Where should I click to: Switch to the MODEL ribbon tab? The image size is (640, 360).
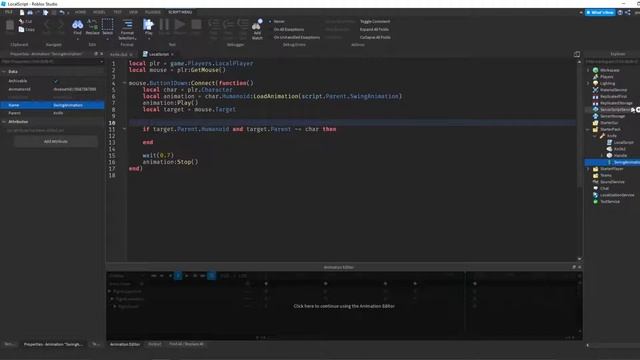pos(99,12)
